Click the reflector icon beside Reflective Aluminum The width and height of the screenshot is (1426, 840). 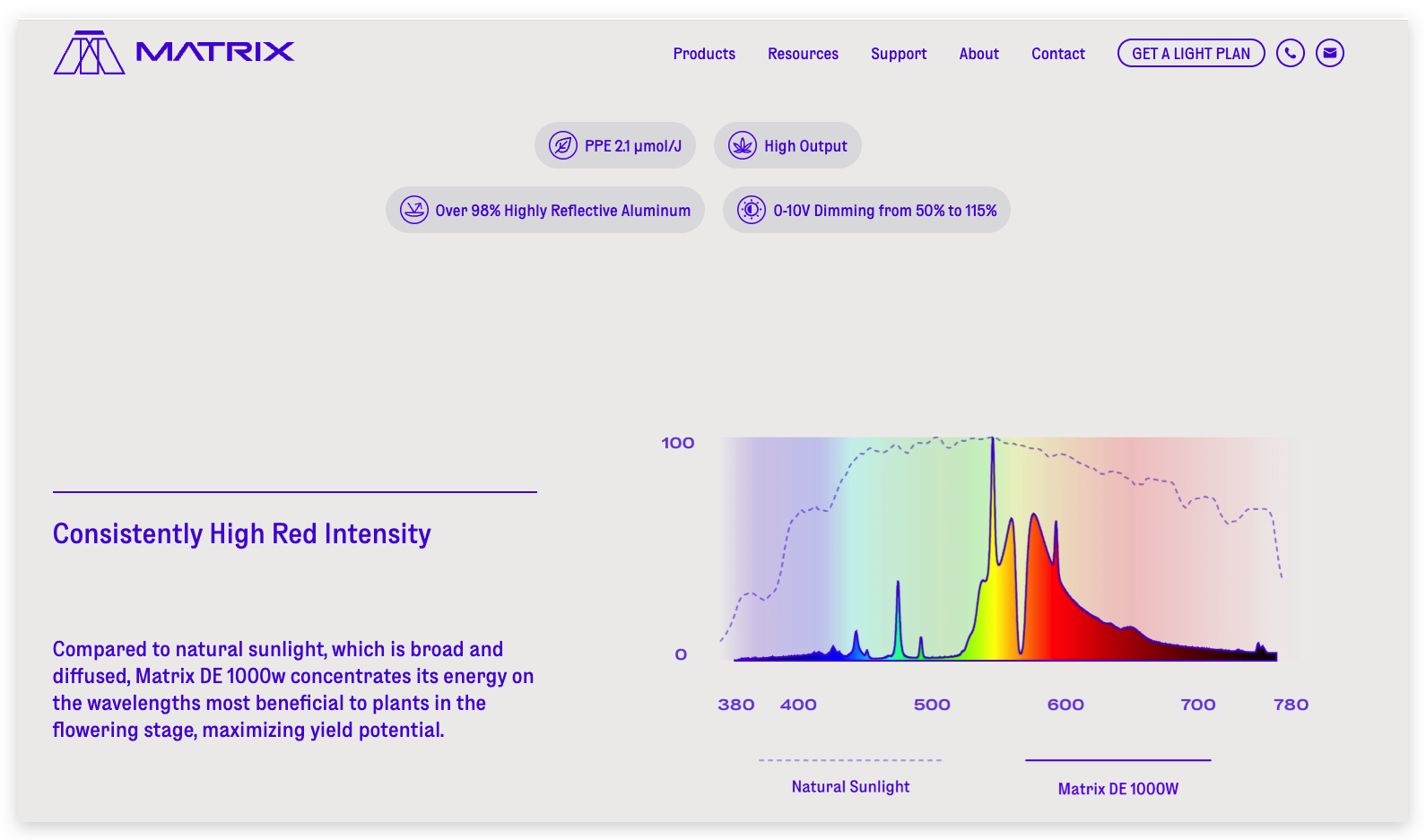pos(414,210)
